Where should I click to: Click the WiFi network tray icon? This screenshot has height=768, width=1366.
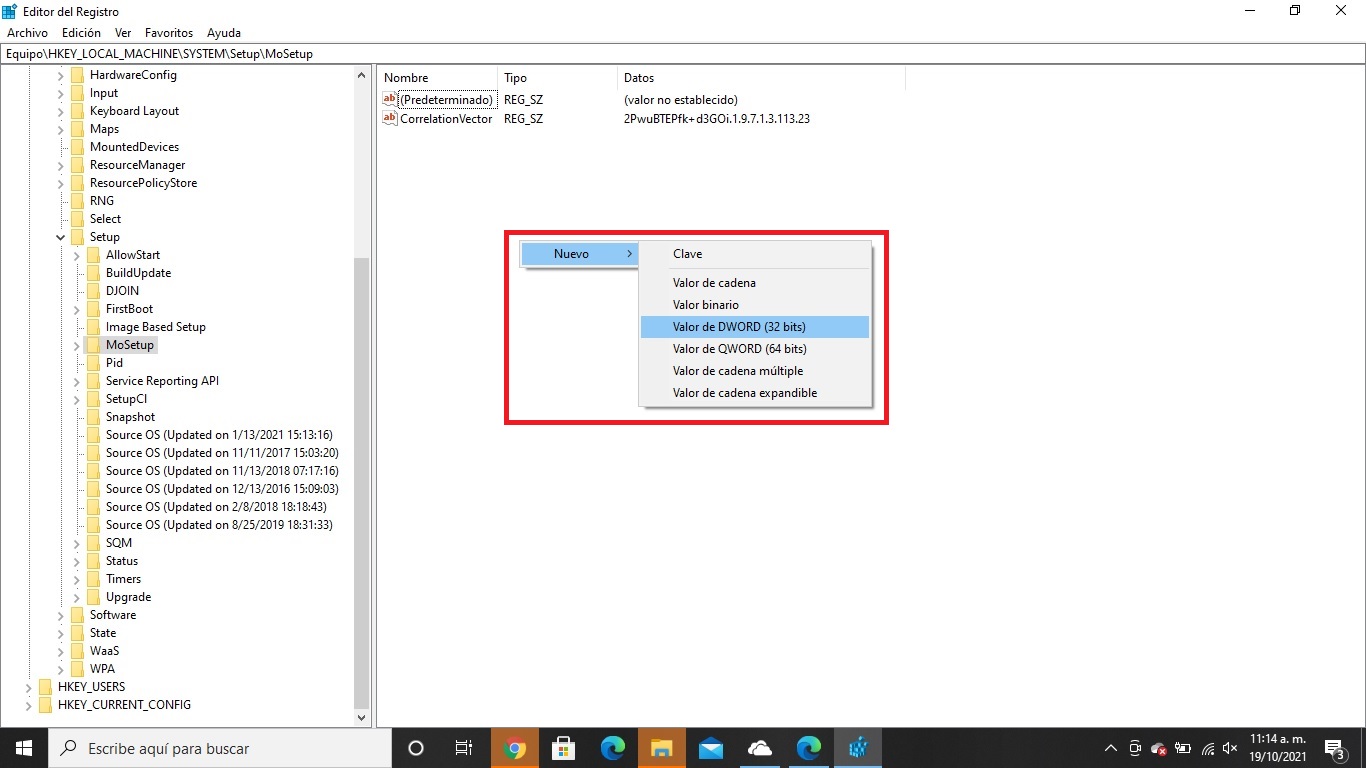tap(1206, 748)
